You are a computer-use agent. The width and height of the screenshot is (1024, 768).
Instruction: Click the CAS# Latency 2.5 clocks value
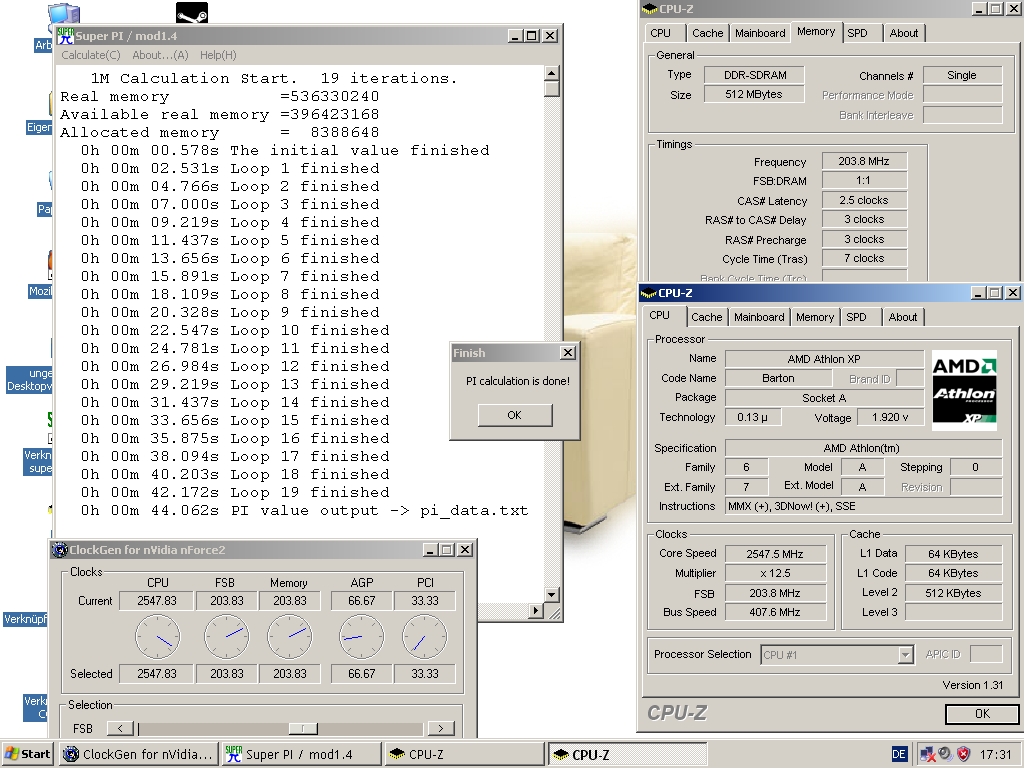[864, 200]
